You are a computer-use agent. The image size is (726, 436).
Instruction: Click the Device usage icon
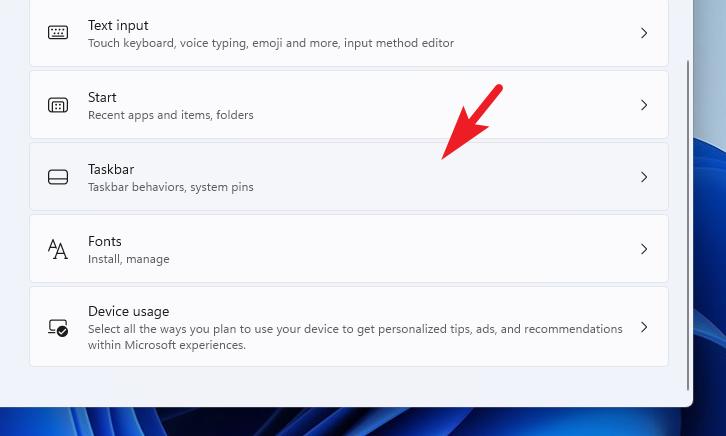point(58,328)
